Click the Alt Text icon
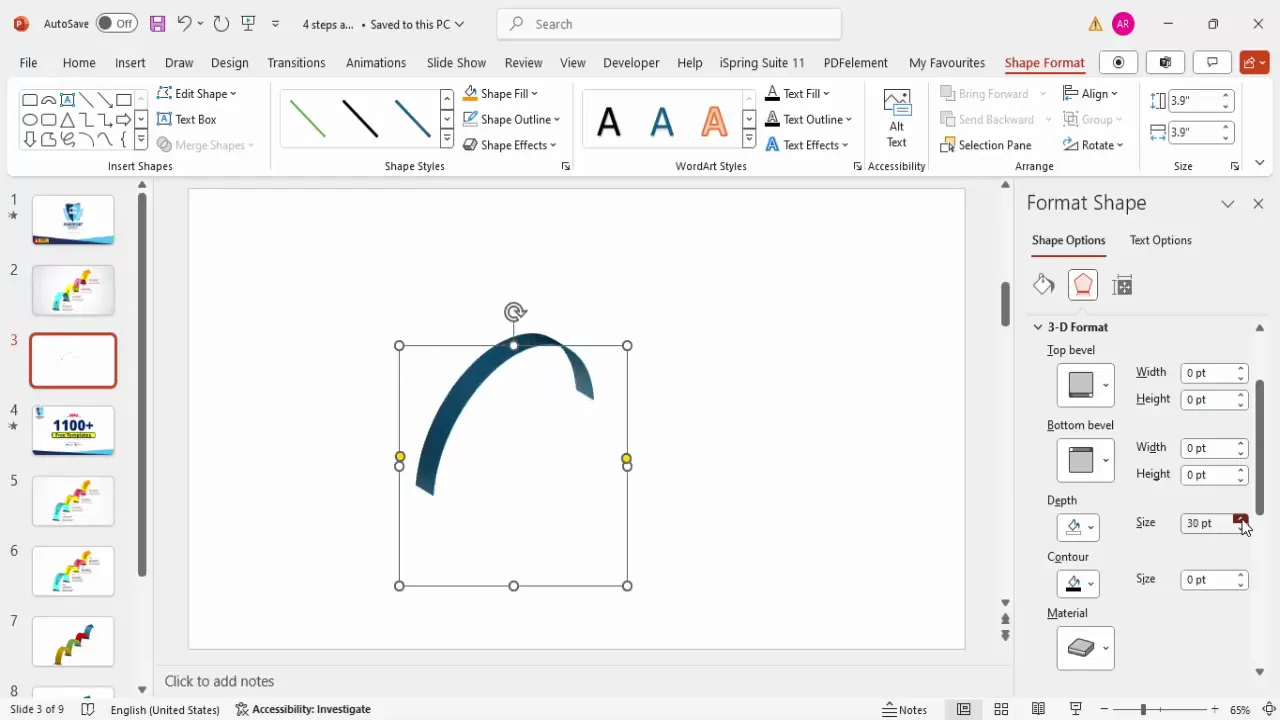 (x=897, y=118)
